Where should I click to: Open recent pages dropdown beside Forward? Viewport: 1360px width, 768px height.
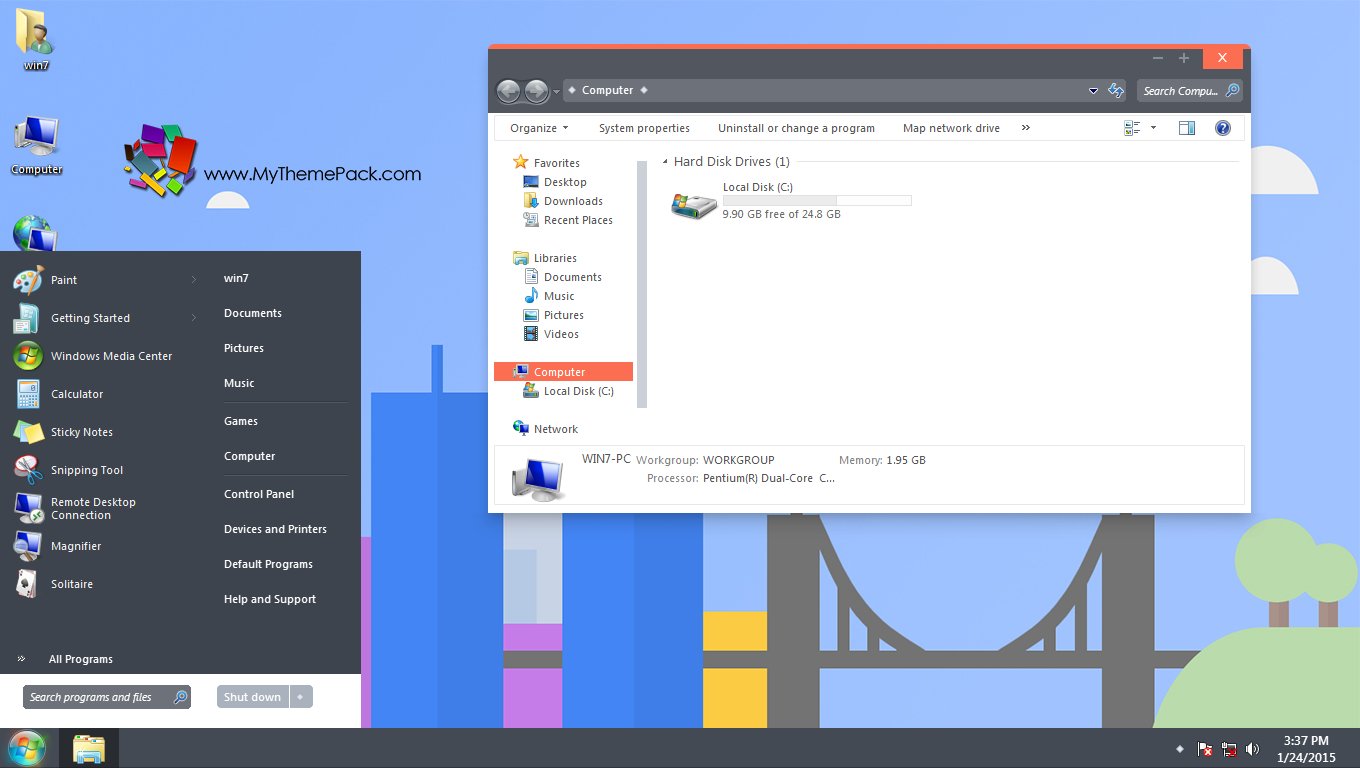tap(556, 92)
